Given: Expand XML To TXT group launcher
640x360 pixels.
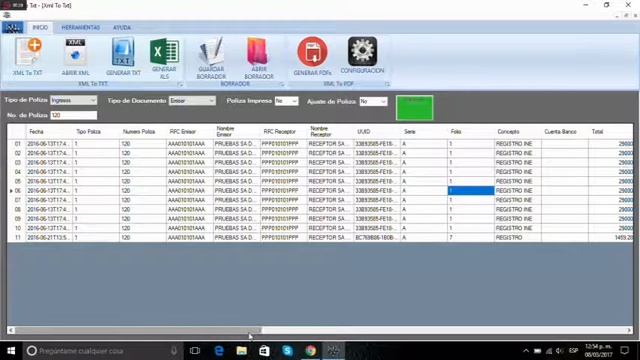Looking at the screenshot, I should tap(180, 84).
